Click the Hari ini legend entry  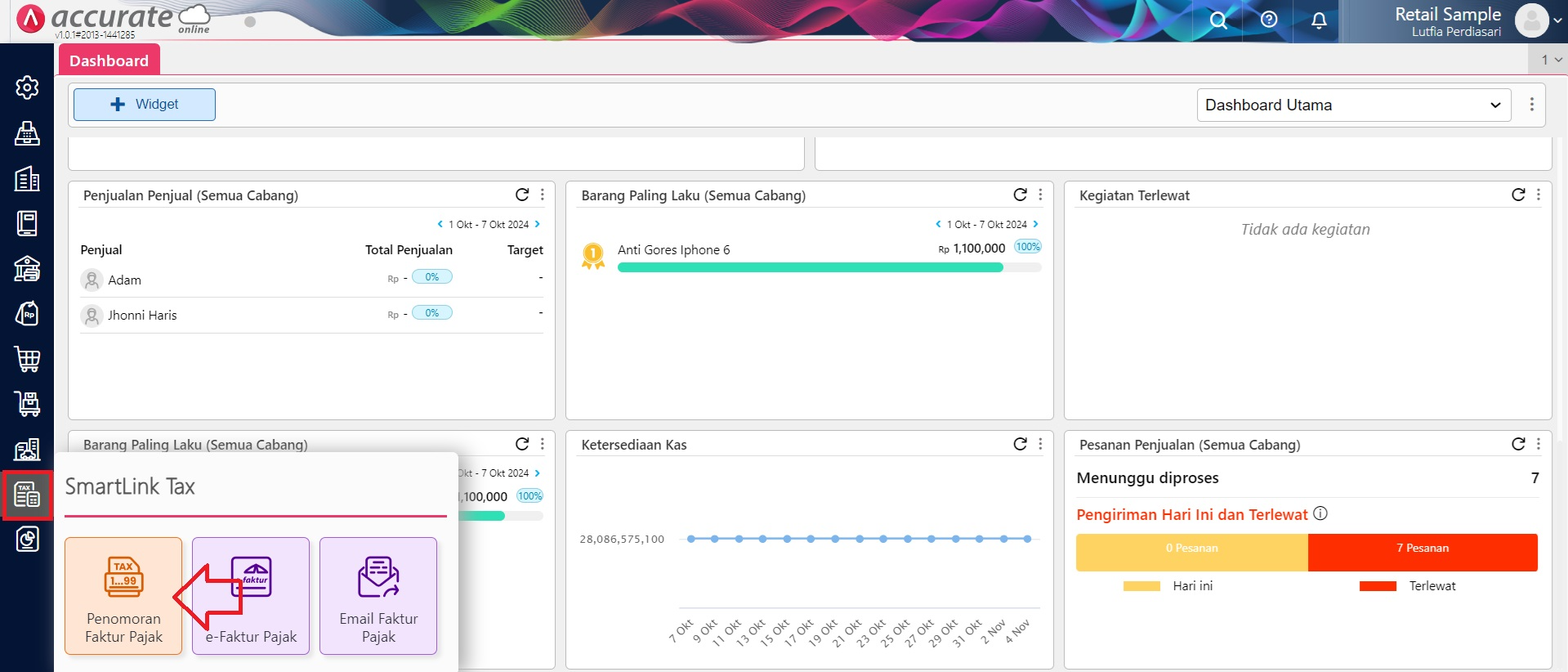1168,585
